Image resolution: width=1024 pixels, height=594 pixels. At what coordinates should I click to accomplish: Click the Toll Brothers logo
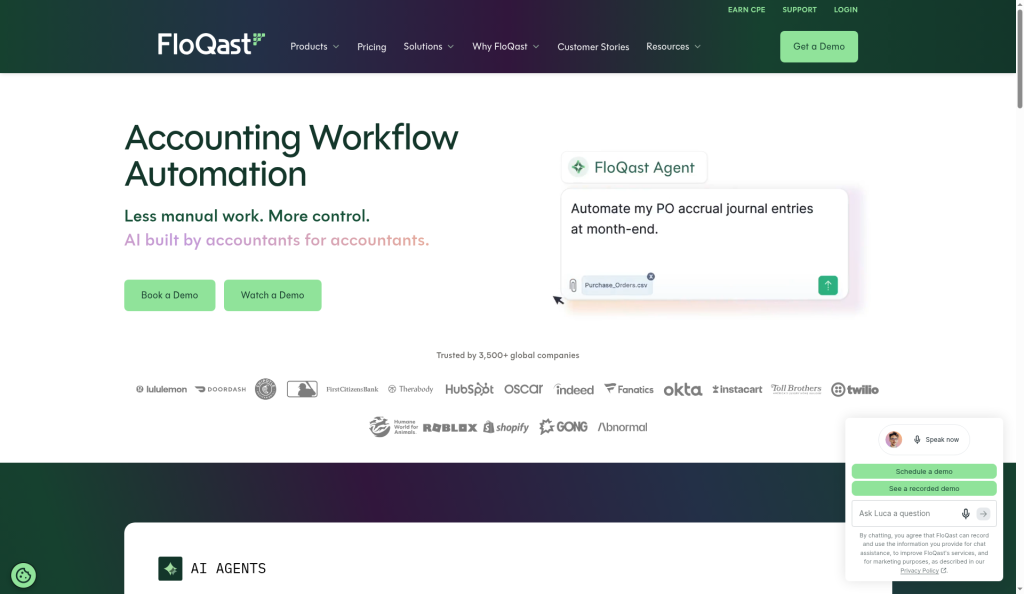[796, 389]
